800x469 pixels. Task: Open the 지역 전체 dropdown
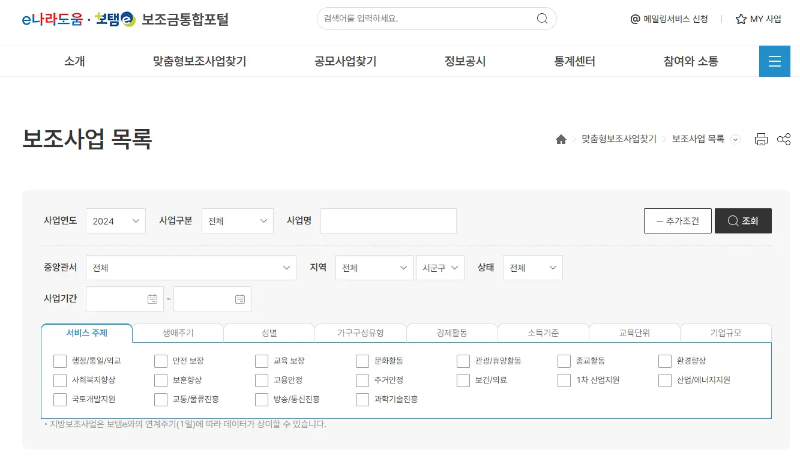[x=374, y=268]
